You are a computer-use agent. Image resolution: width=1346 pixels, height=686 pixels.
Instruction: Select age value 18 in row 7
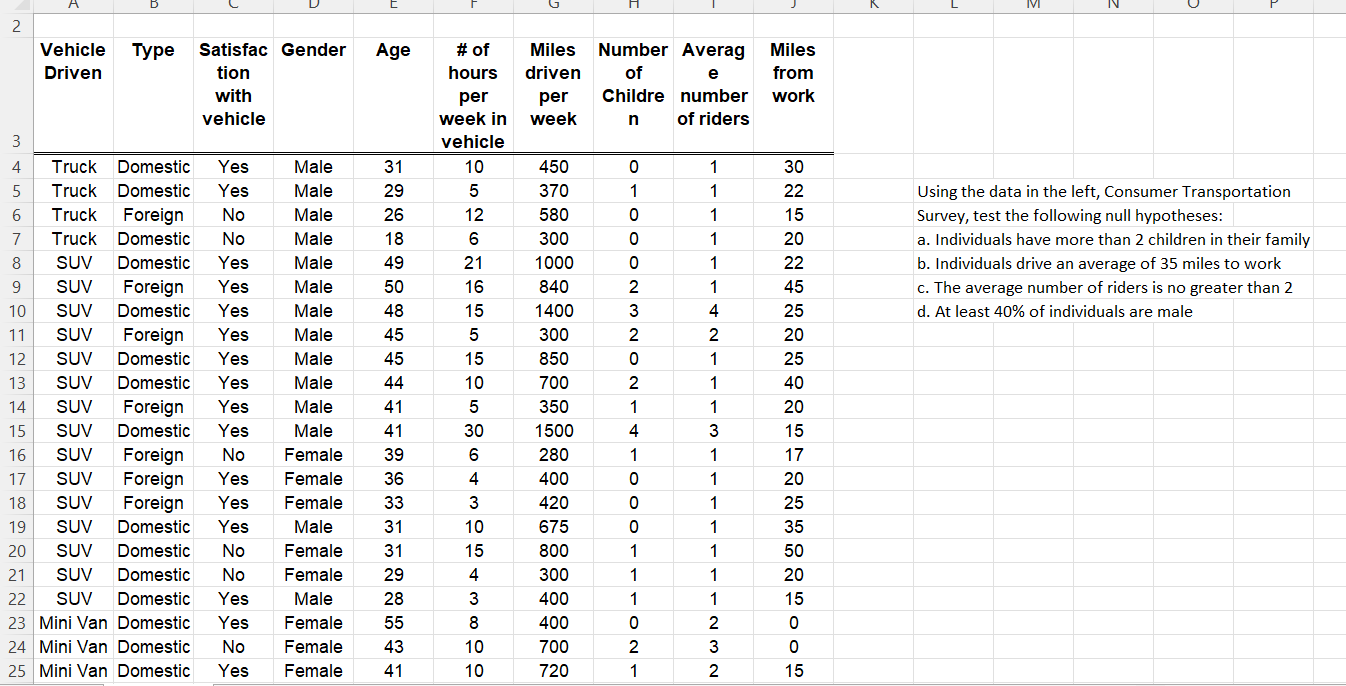coord(393,239)
